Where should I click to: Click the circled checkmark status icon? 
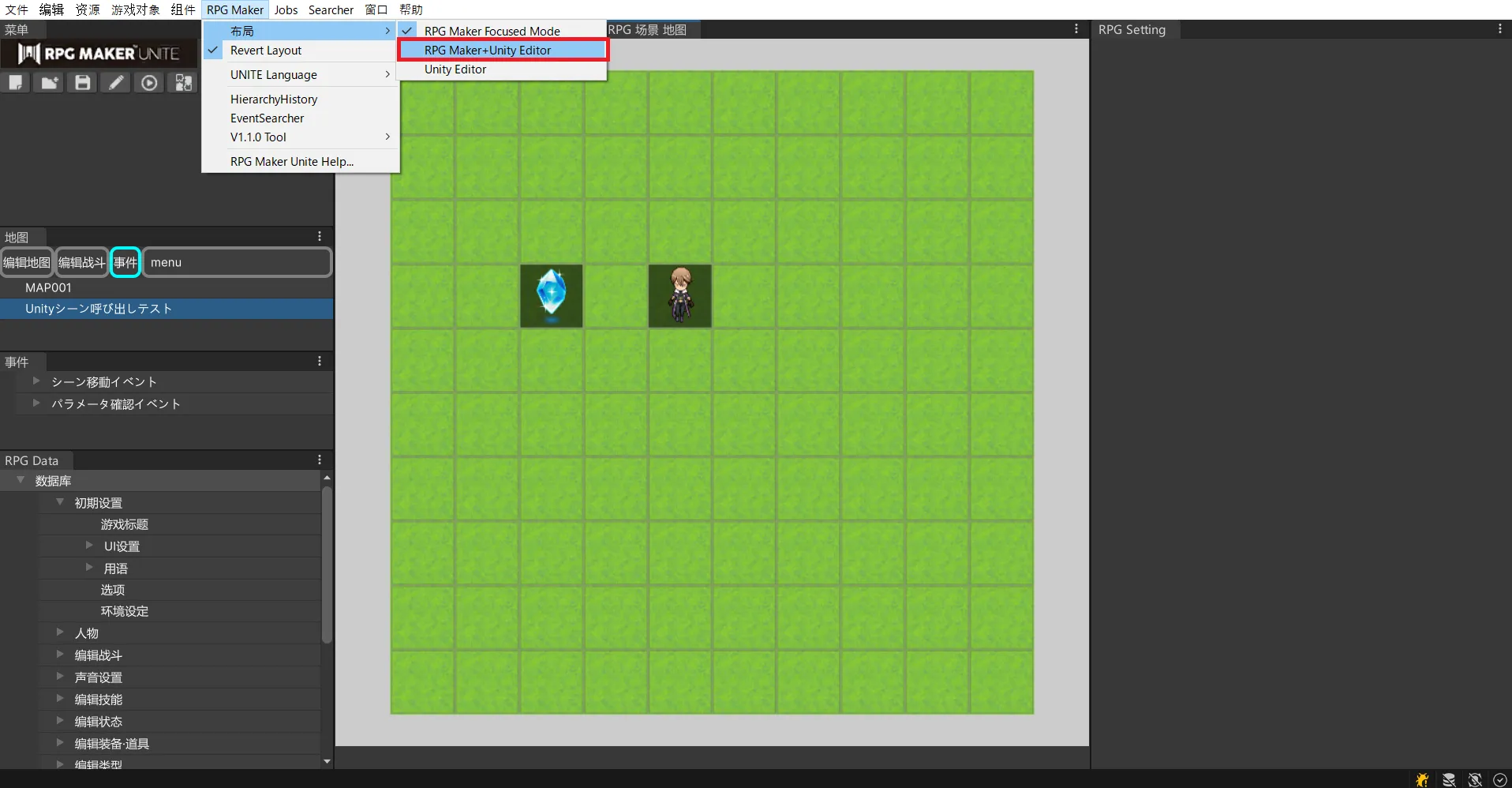(x=1500, y=779)
